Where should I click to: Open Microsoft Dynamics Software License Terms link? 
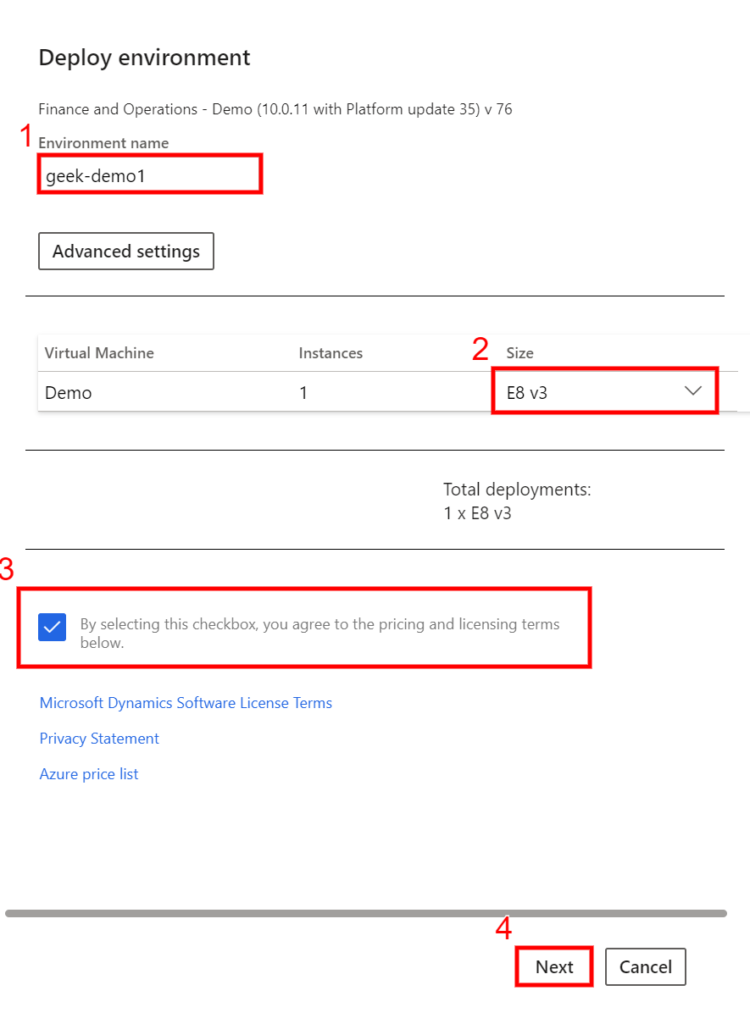[x=186, y=703]
